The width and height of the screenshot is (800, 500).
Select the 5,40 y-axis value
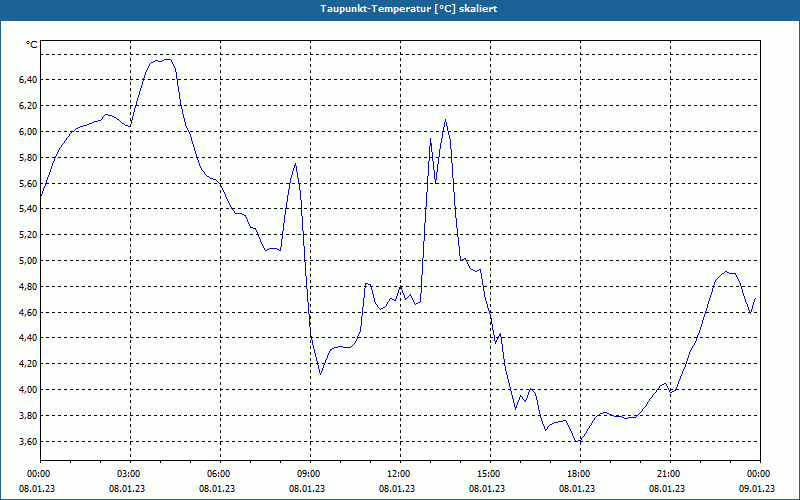[28, 209]
